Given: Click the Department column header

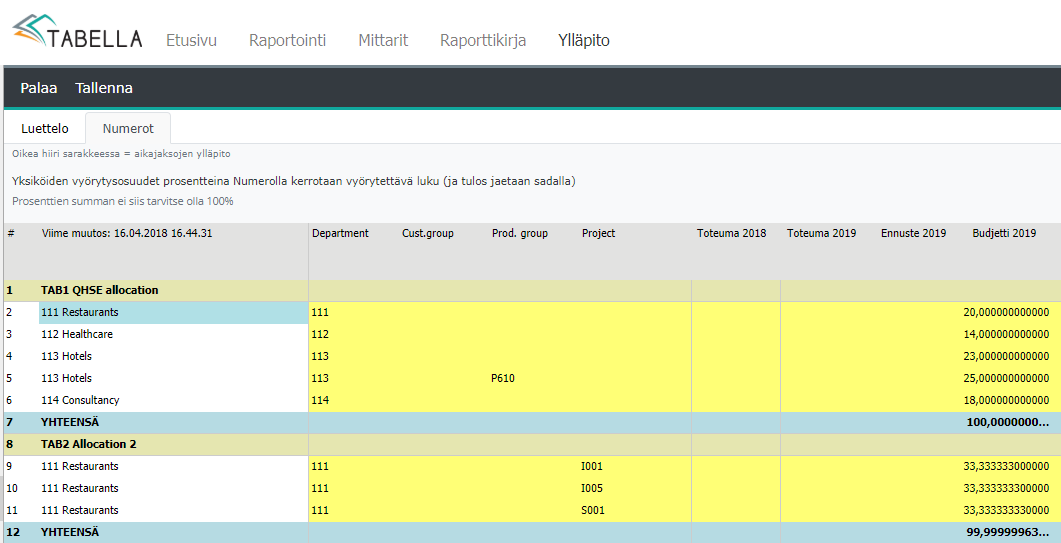Looking at the screenshot, I should click(340, 233).
